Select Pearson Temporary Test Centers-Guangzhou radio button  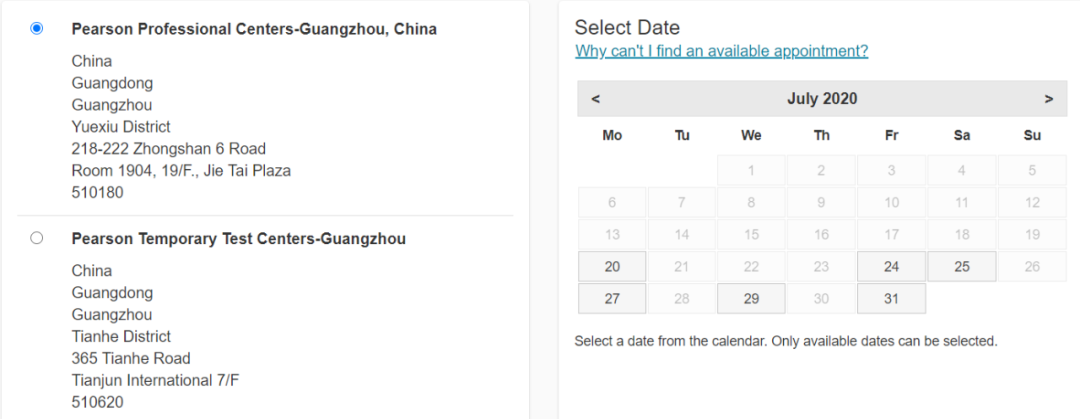37,239
